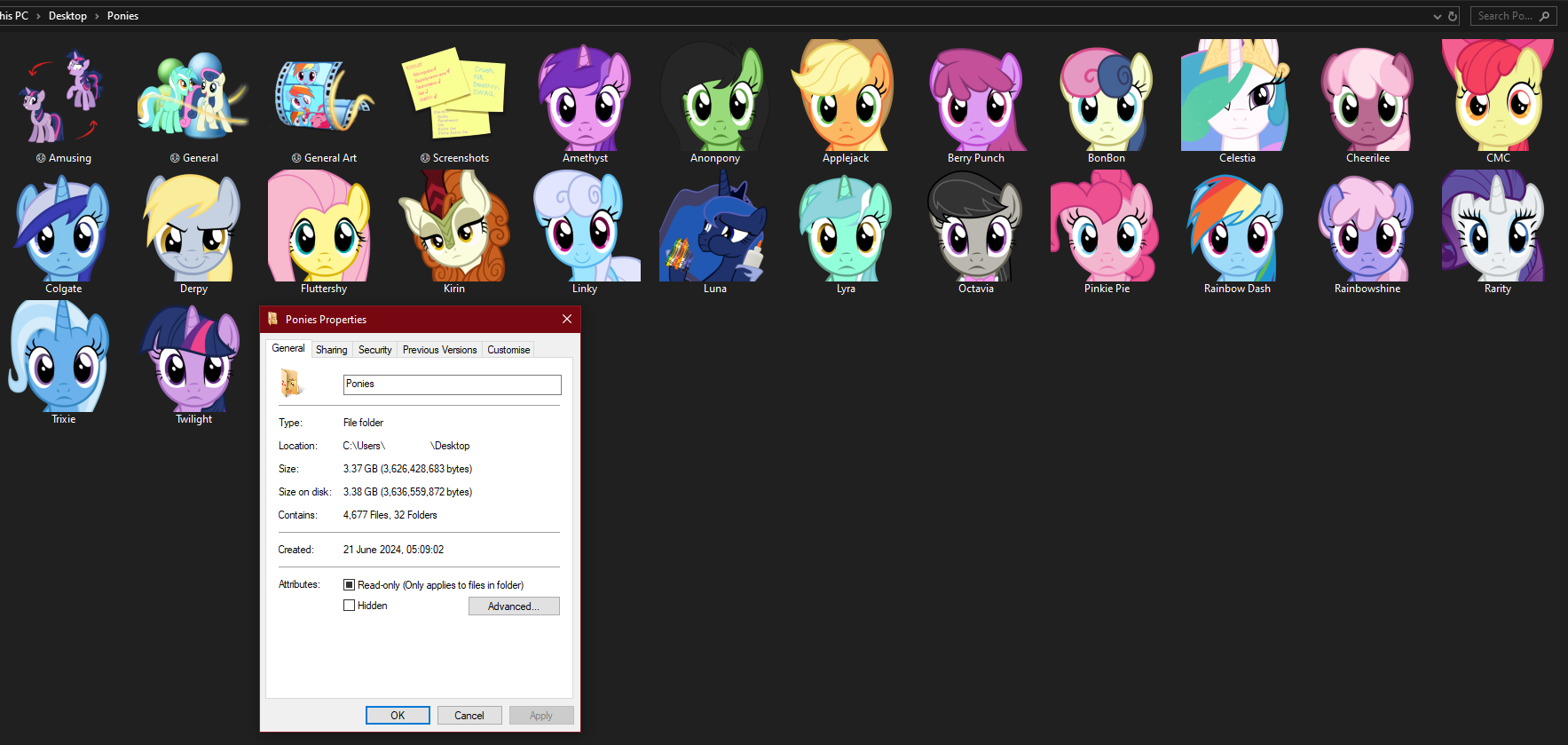Select the Pinkie Pie folder icon
The image size is (1568, 745).
click(1107, 226)
